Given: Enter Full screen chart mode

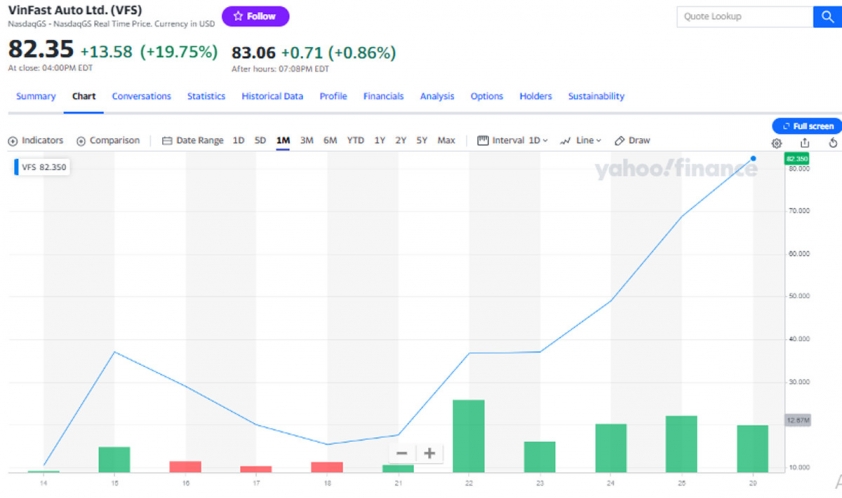Looking at the screenshot, I should (x=807, y=126).
